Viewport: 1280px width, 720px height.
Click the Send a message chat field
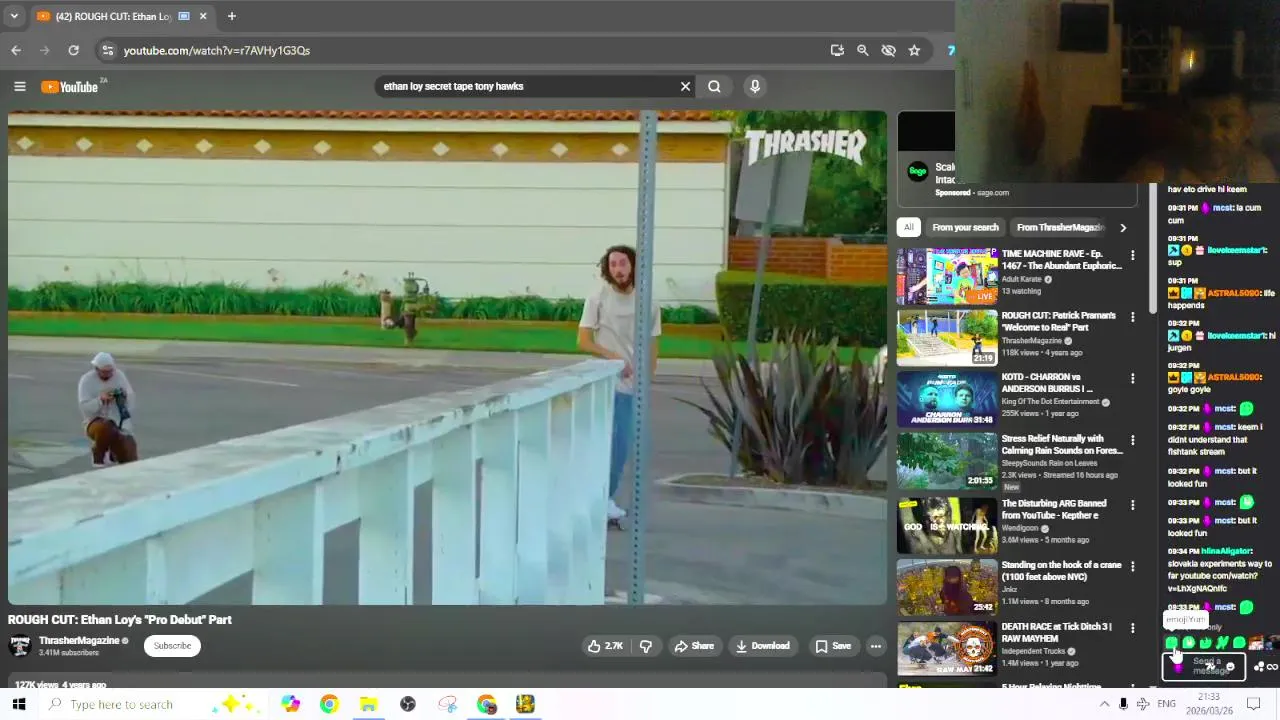click(x=1204, y=665)
